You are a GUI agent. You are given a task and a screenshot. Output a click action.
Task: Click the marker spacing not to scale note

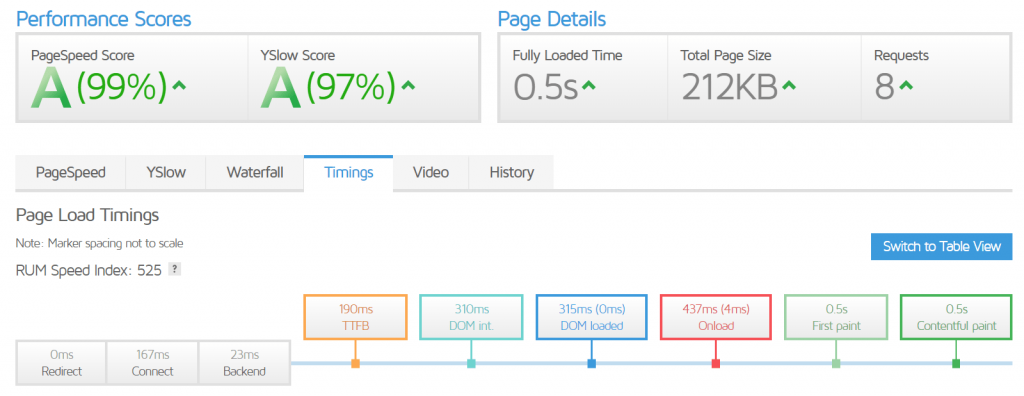pyautogui.click(x=99, y=244)
